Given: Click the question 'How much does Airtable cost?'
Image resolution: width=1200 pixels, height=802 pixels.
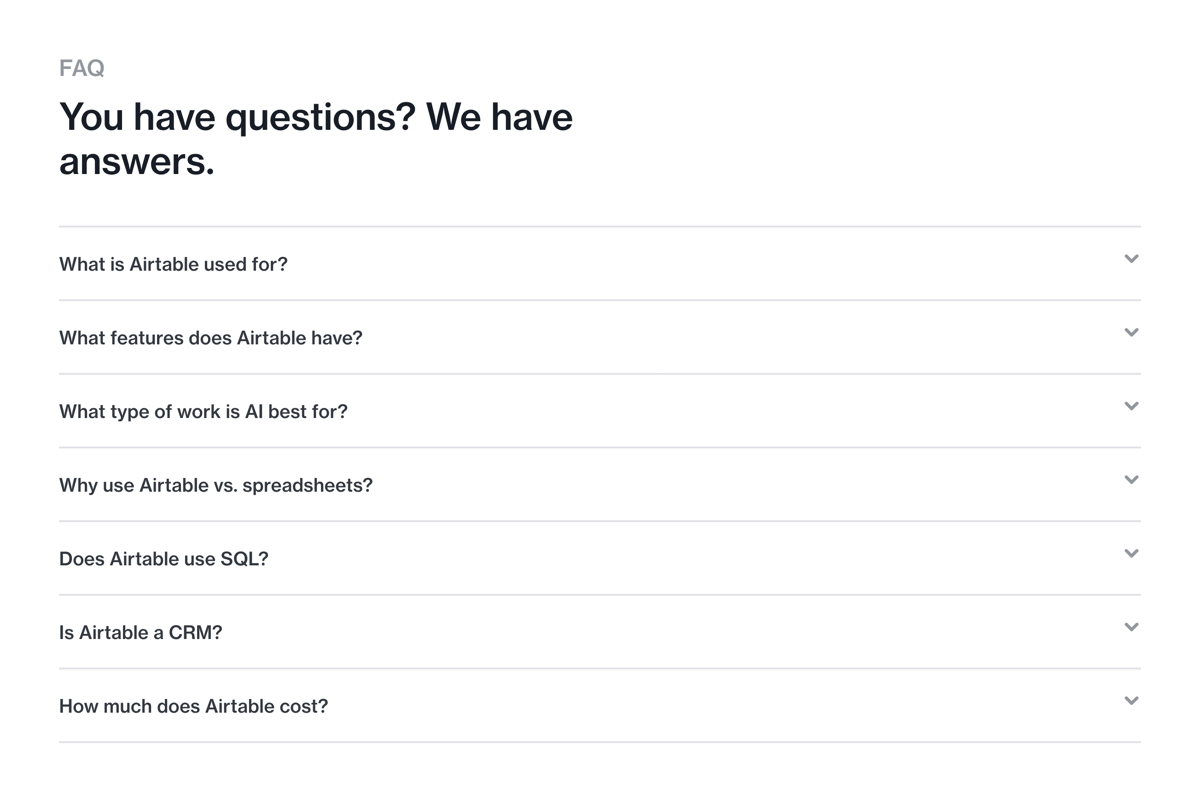Looking at the screenshot, I should tap(193, 706).
